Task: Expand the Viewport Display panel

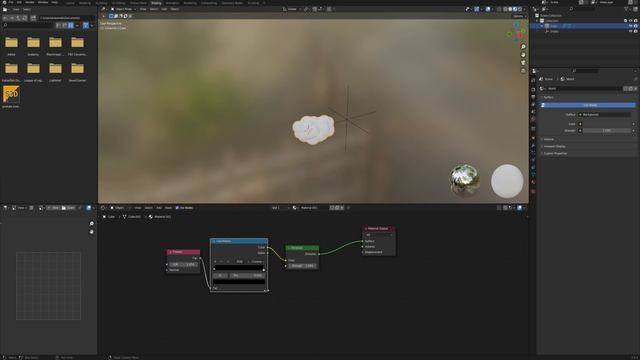Action: (x=554, y=146)
